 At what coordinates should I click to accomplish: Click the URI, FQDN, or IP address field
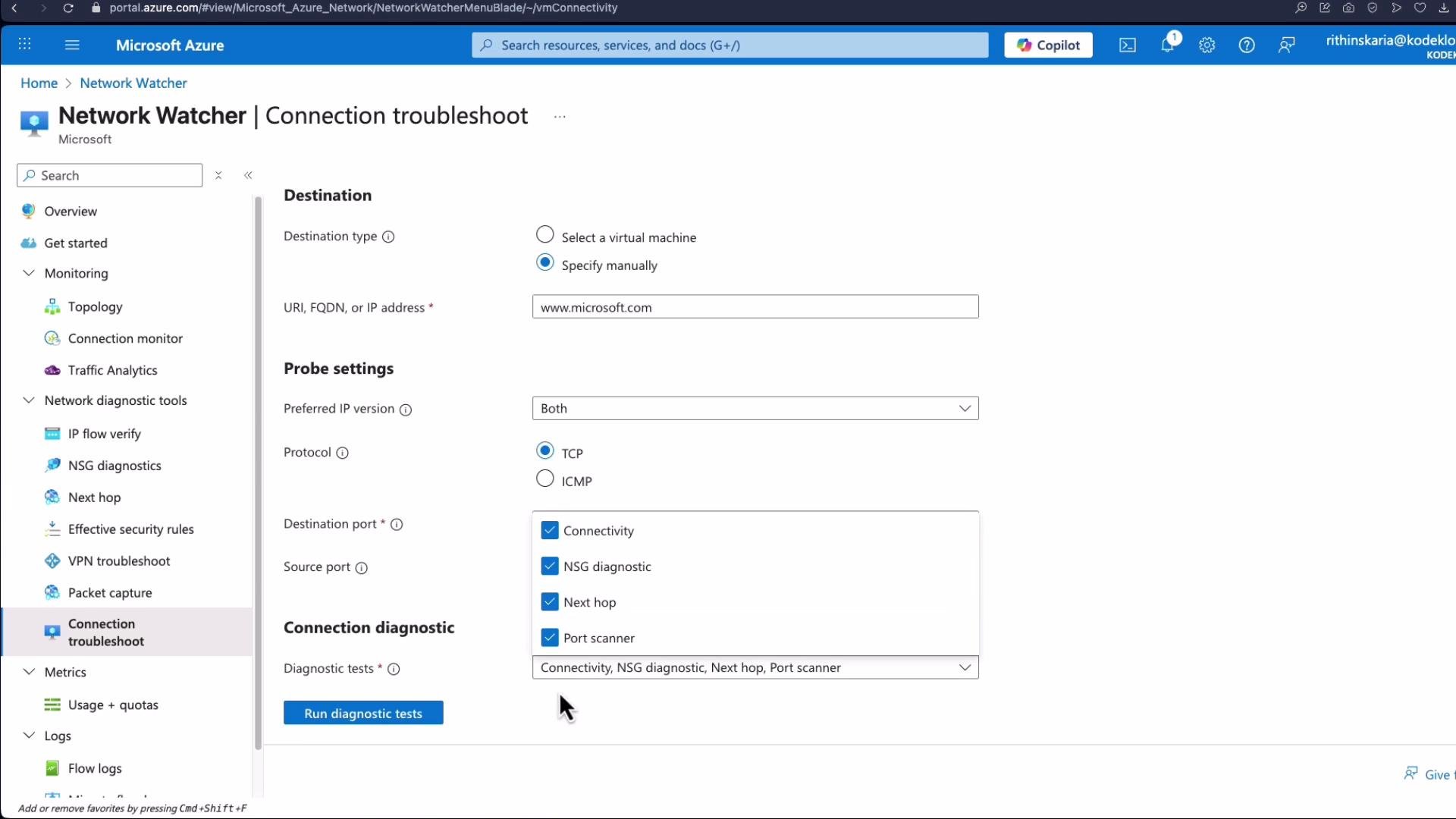(x=755, y=307)
